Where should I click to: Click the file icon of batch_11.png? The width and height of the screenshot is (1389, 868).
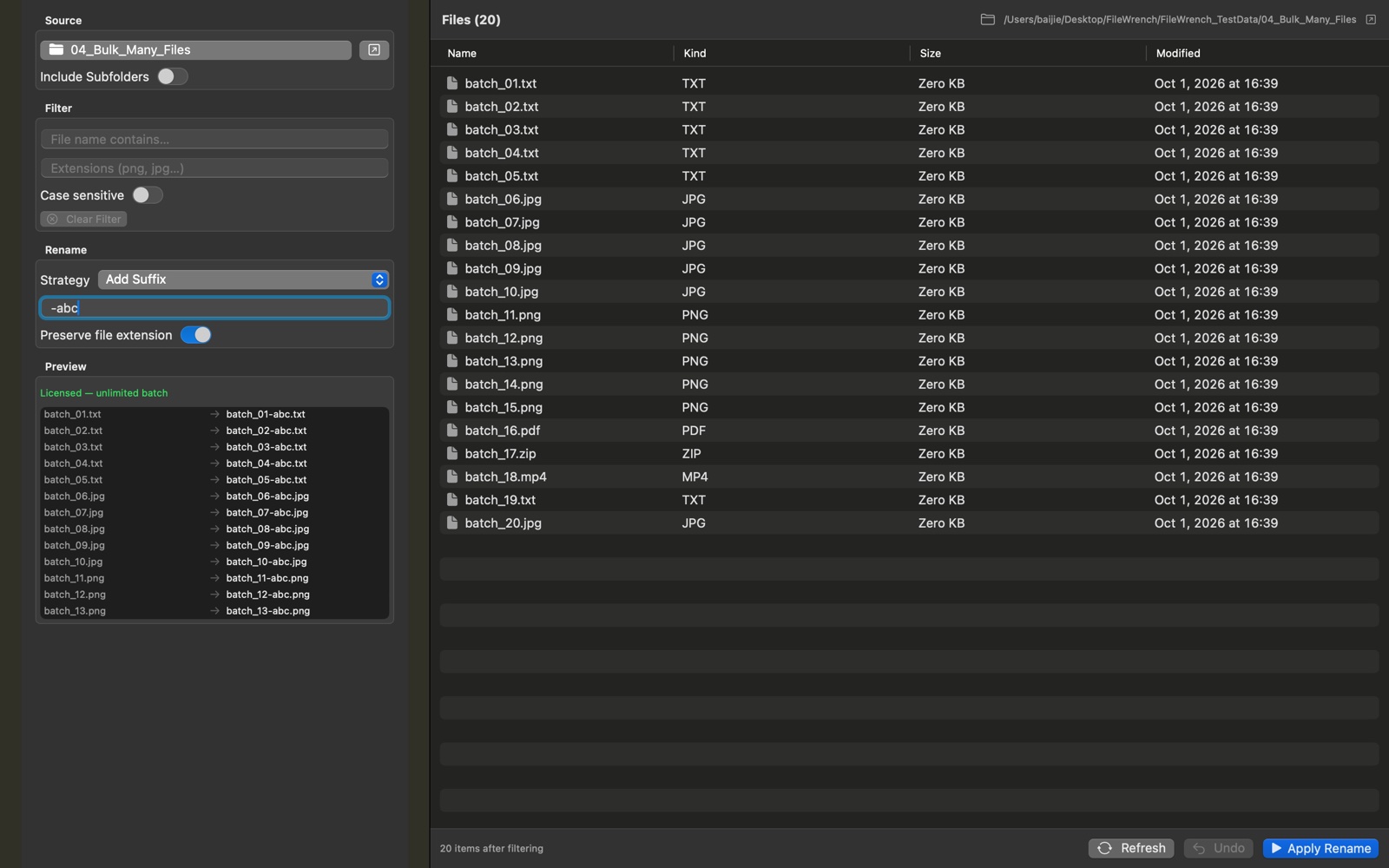tap(451, 315)
